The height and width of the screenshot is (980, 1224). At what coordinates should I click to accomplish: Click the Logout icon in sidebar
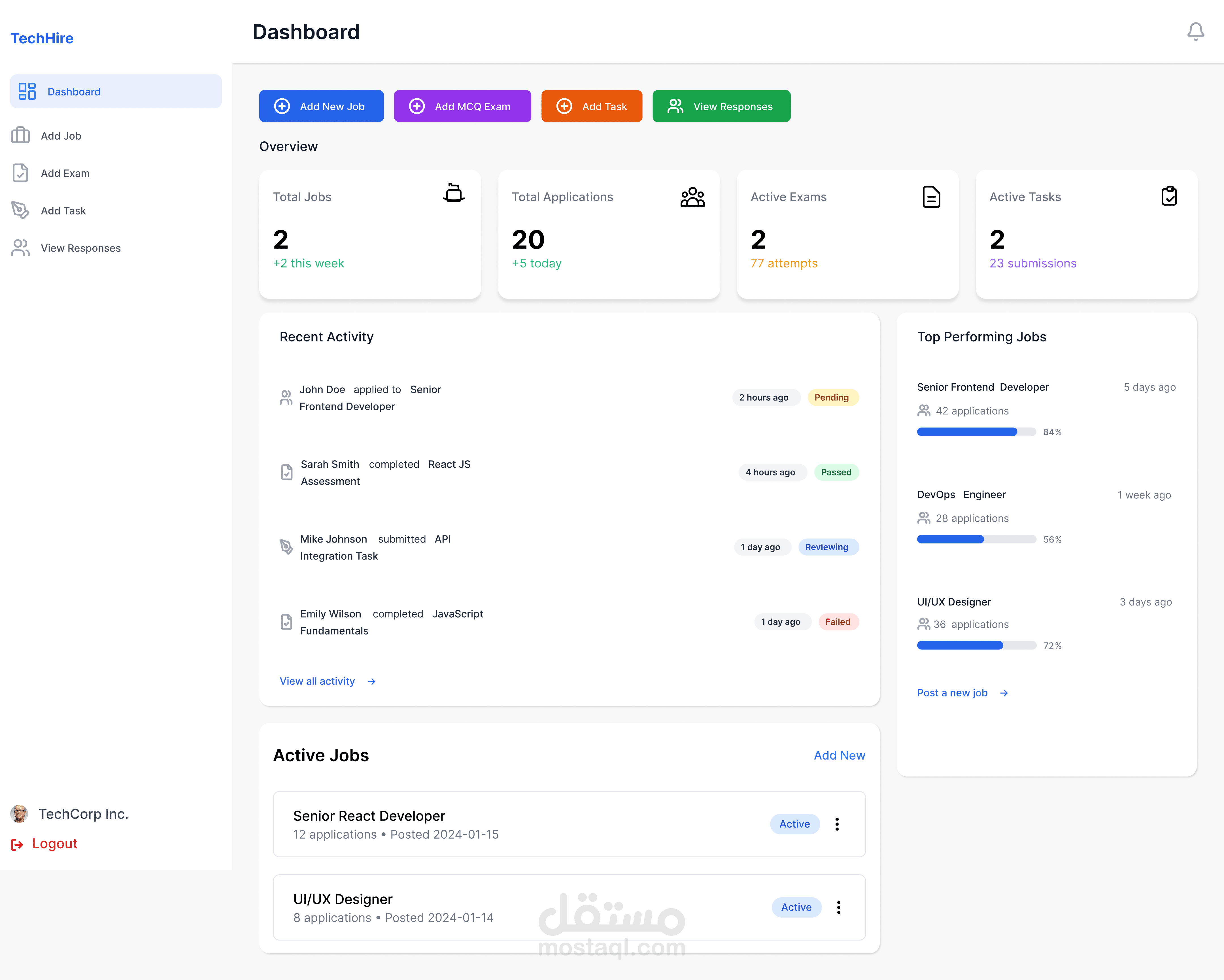[17, 844]
